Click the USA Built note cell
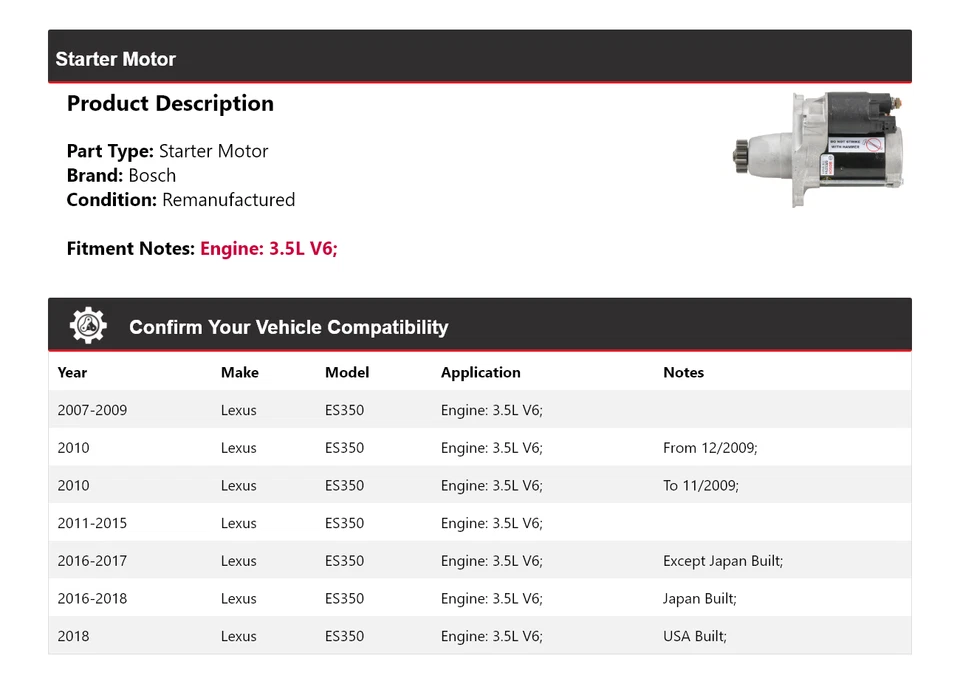Screen dimensions: 960x684 [694, 636]
